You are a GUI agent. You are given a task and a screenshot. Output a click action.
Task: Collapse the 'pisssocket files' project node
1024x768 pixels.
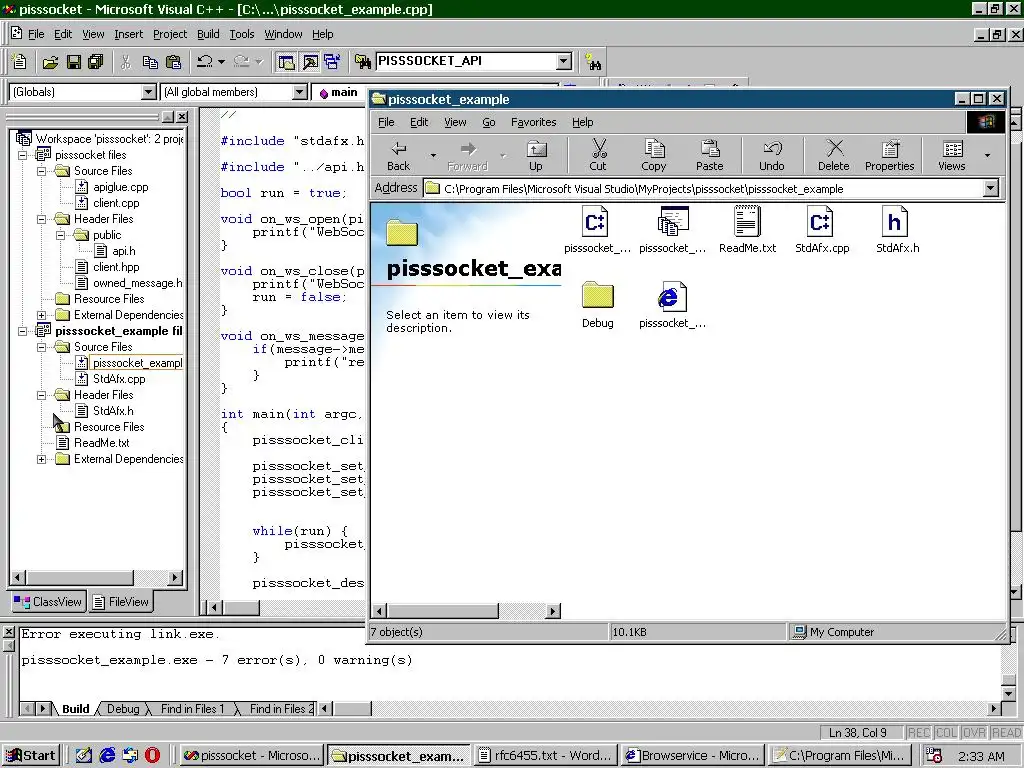click(23, 155)
